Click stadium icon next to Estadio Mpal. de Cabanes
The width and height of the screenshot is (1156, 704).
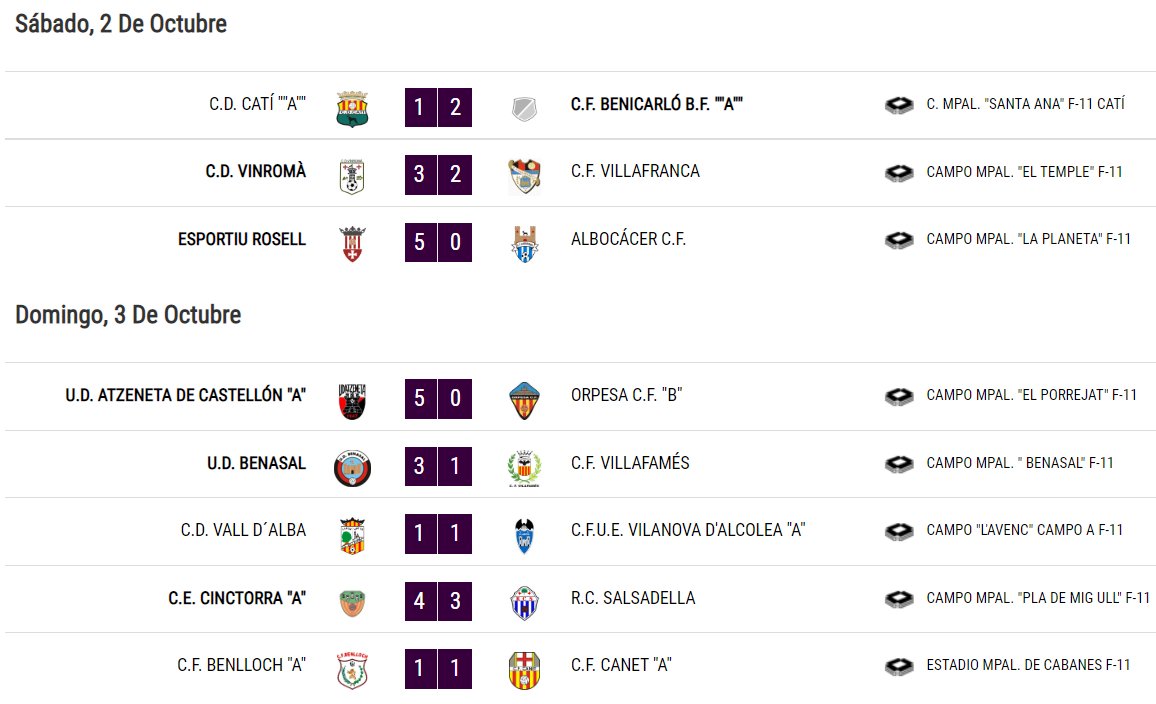coord(899,666)
